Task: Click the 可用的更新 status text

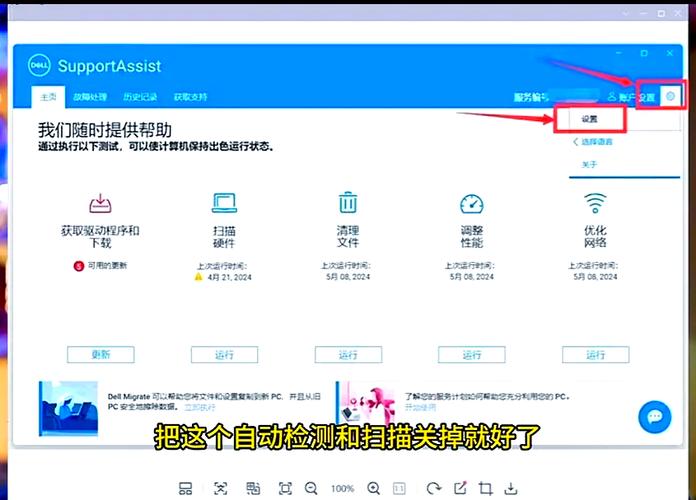Action: click(x=107, y=266)
